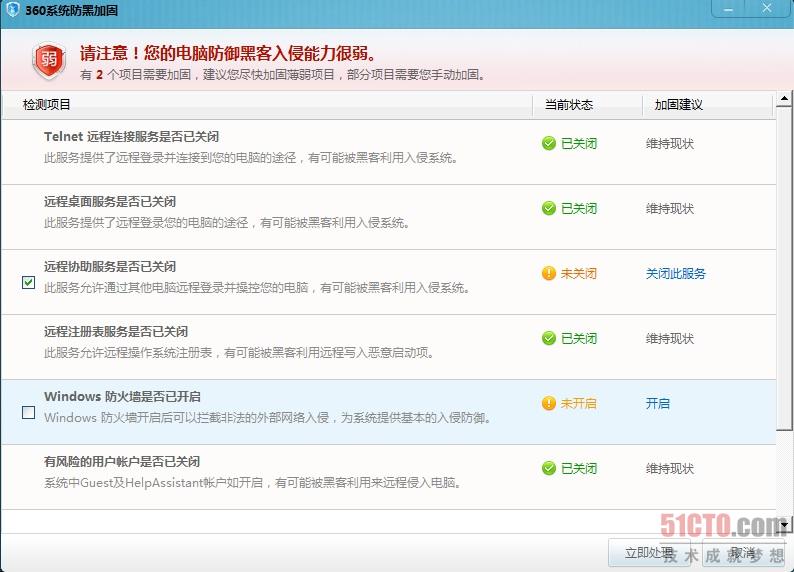
Task: Click green check icon in Telnet row
Action: [549, 143]
